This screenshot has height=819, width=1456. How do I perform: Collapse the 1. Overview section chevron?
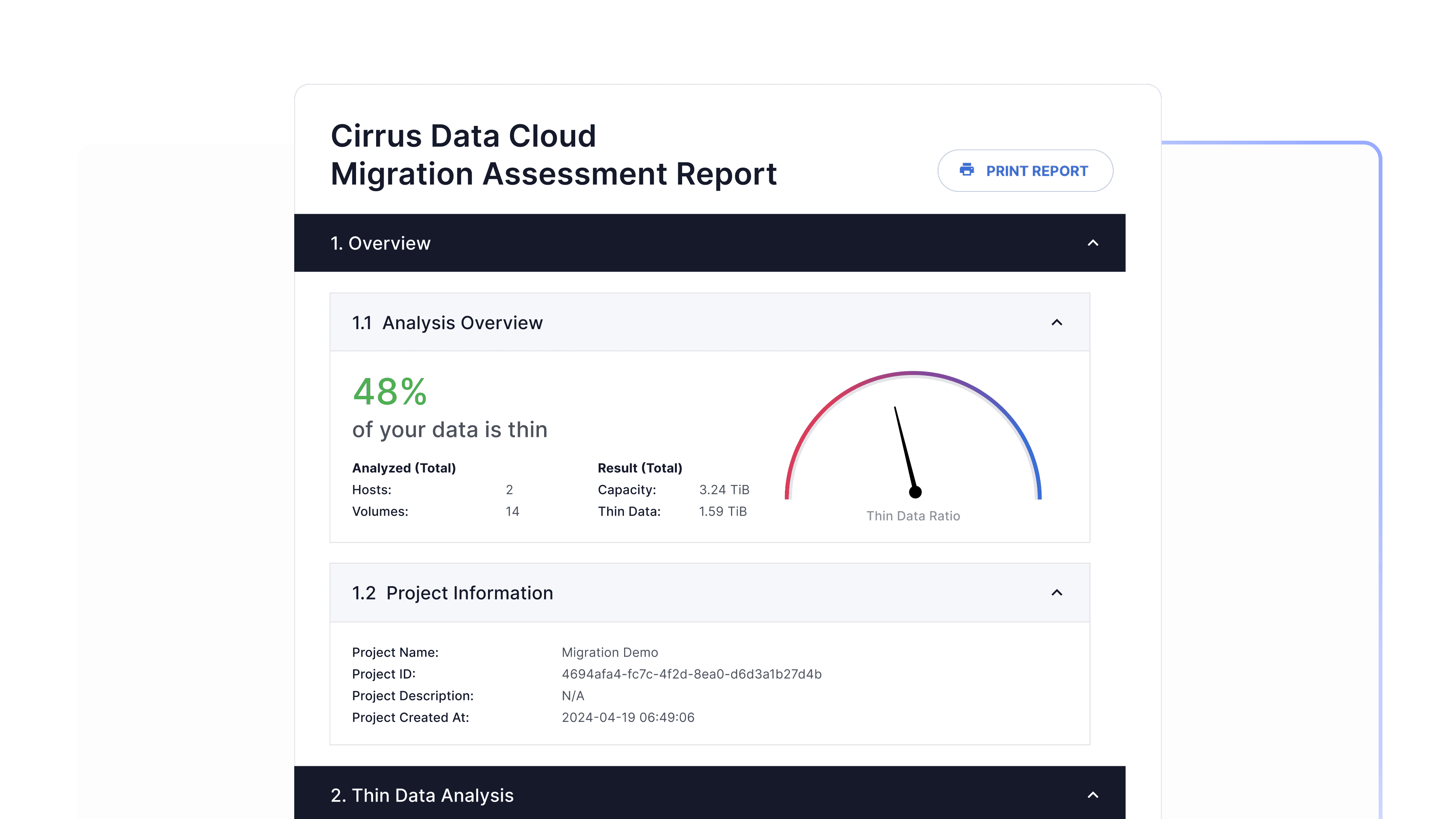coord(1092,243)
